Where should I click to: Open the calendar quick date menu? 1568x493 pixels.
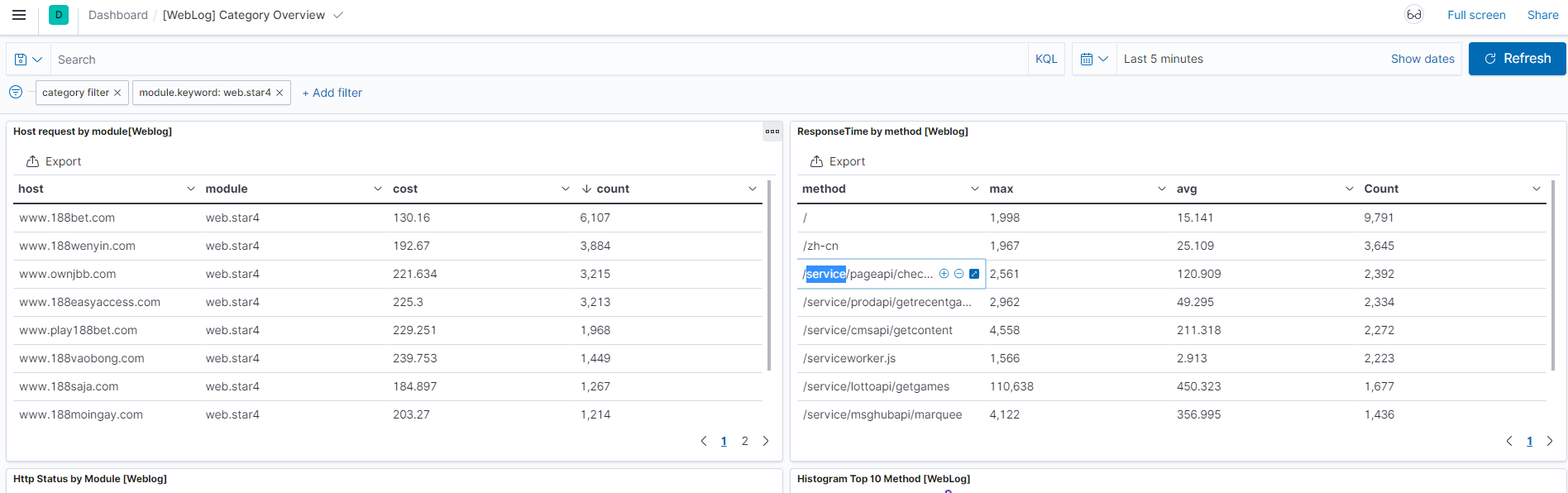[1093, 60]
